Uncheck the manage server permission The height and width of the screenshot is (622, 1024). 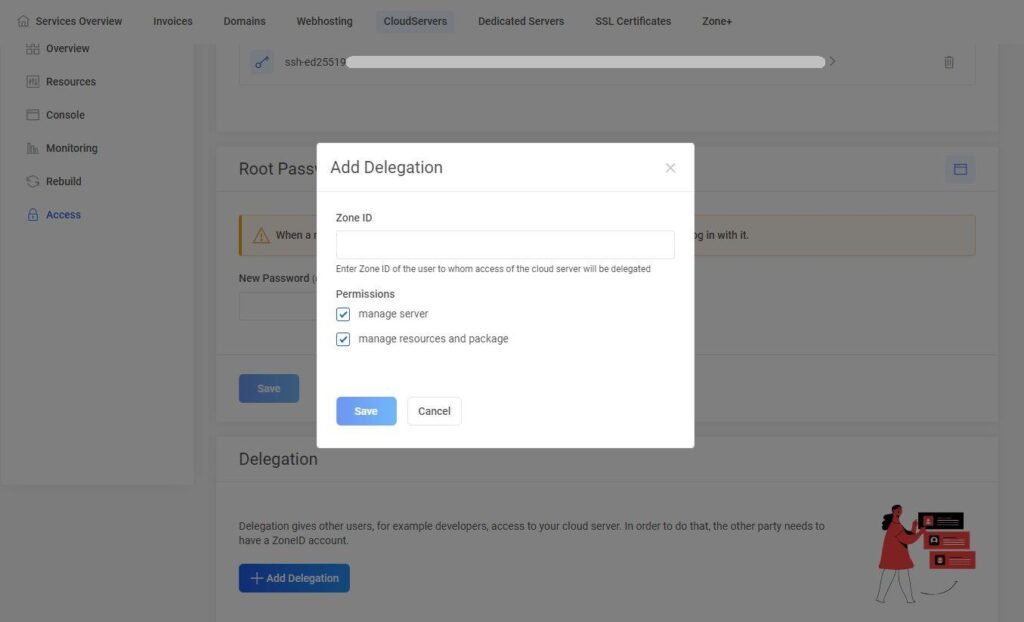tap(343, 314)
